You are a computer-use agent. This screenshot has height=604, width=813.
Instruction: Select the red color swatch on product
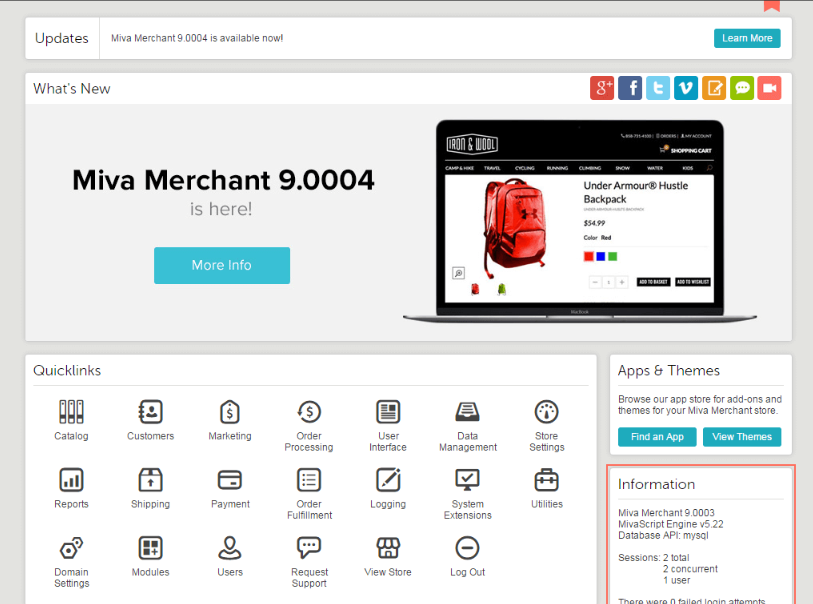[x=587, y=256]
